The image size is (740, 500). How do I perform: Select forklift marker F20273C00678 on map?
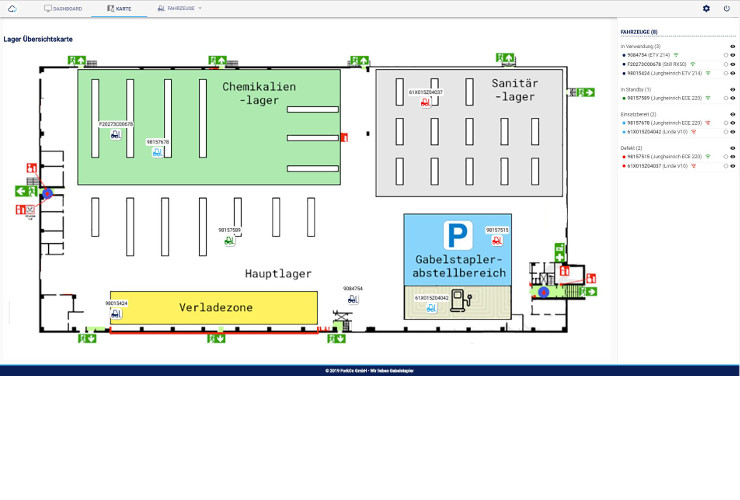116,134
